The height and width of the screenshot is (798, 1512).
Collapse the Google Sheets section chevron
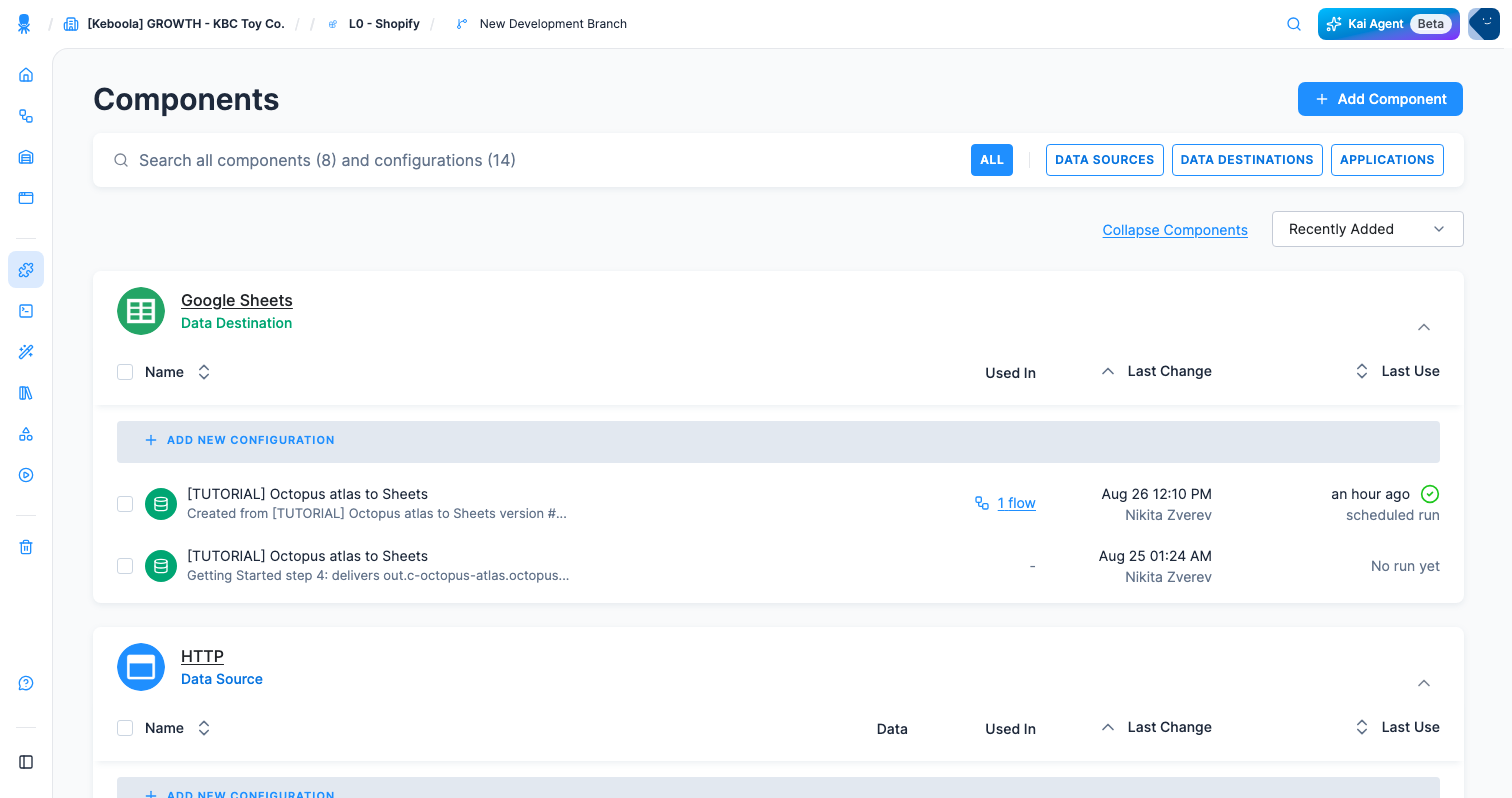(1424, 327)
